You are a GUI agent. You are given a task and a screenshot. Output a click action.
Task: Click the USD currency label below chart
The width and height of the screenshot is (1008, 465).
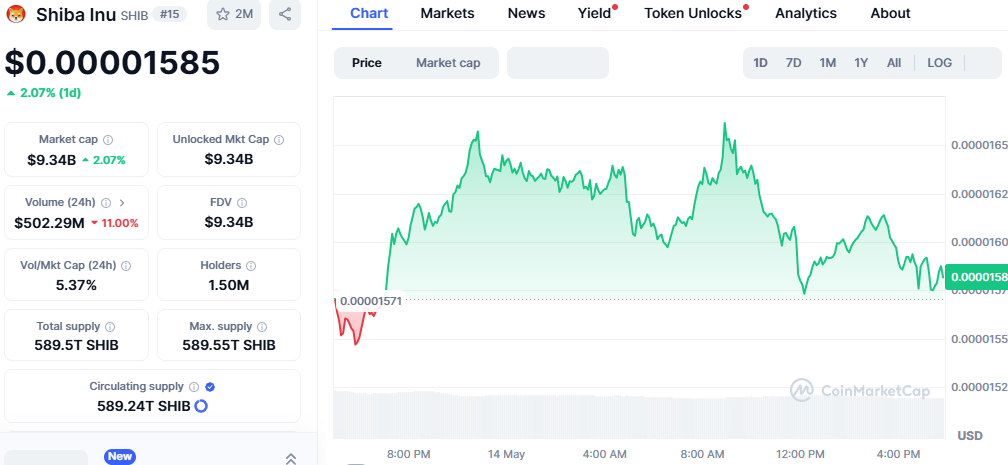coord(970,435)
